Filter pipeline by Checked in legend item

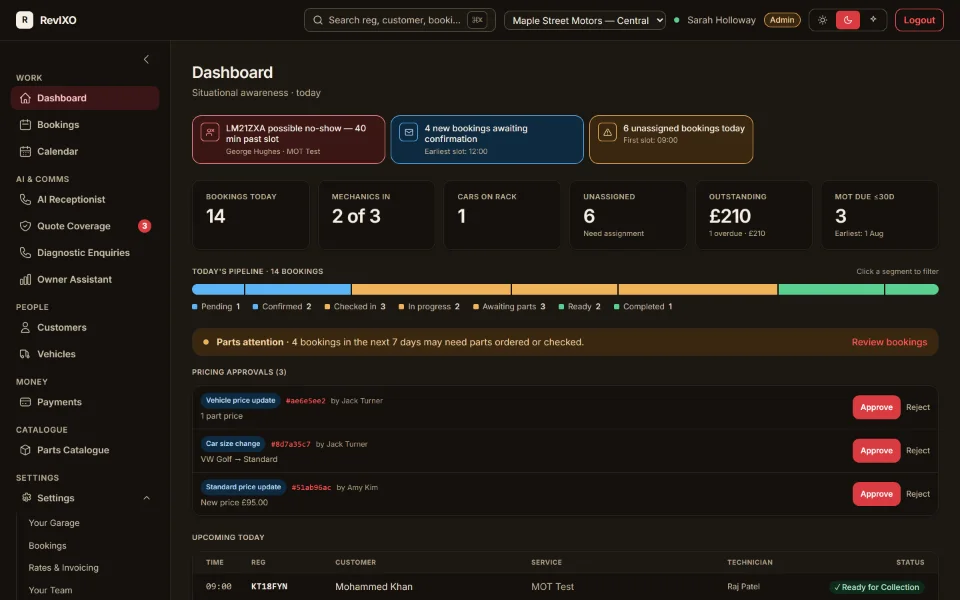pyautogui.click(x=355, y=307)
